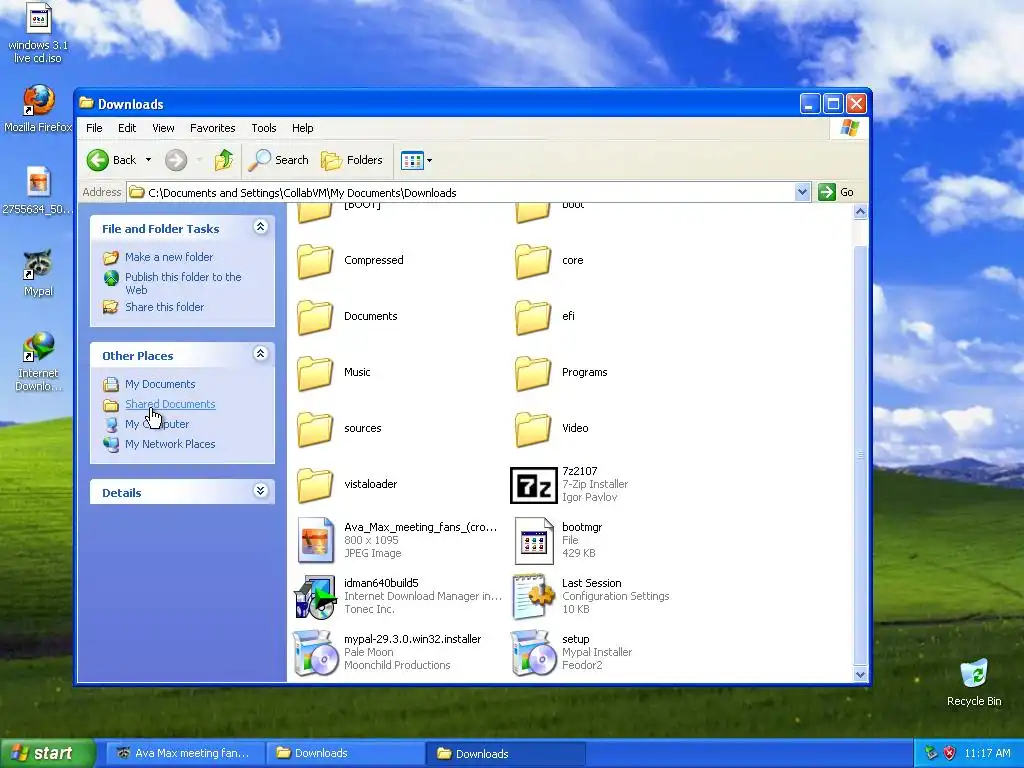Toggle the Folders pane button
Image resolution: width=1024 pixels, height=768 pixels.
click(x=352, y=160)
